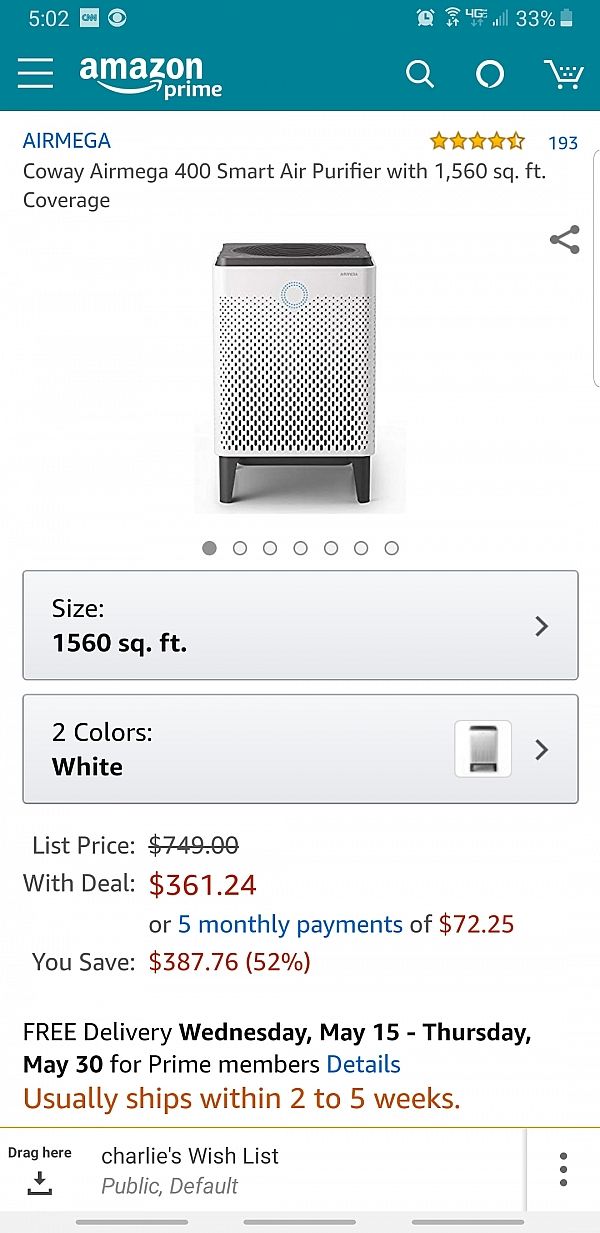The image size is (600, 1233).
Task: View delivery Details link
Action: (363, 1064)
